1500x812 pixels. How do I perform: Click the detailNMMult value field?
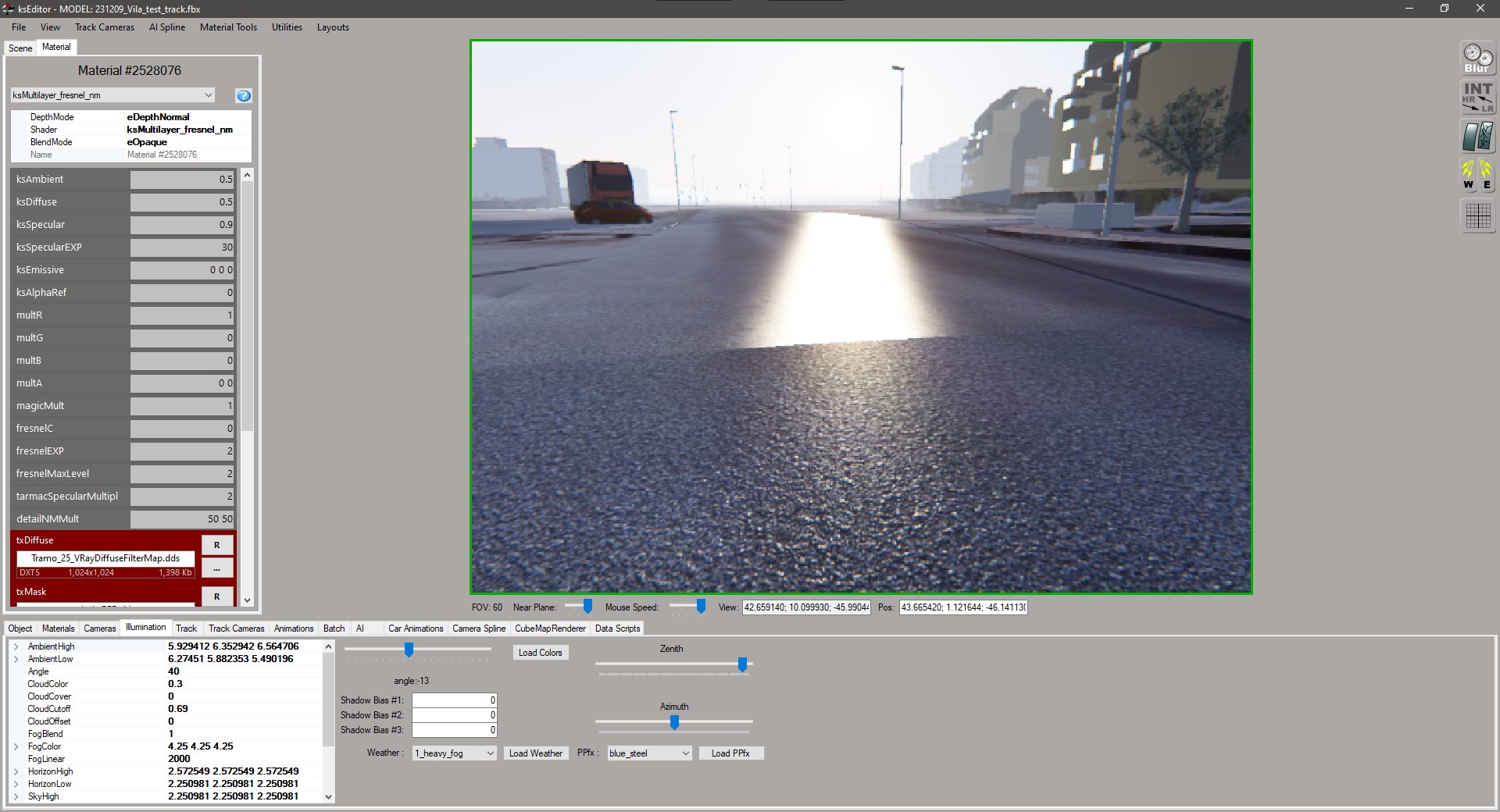(182, 519)
